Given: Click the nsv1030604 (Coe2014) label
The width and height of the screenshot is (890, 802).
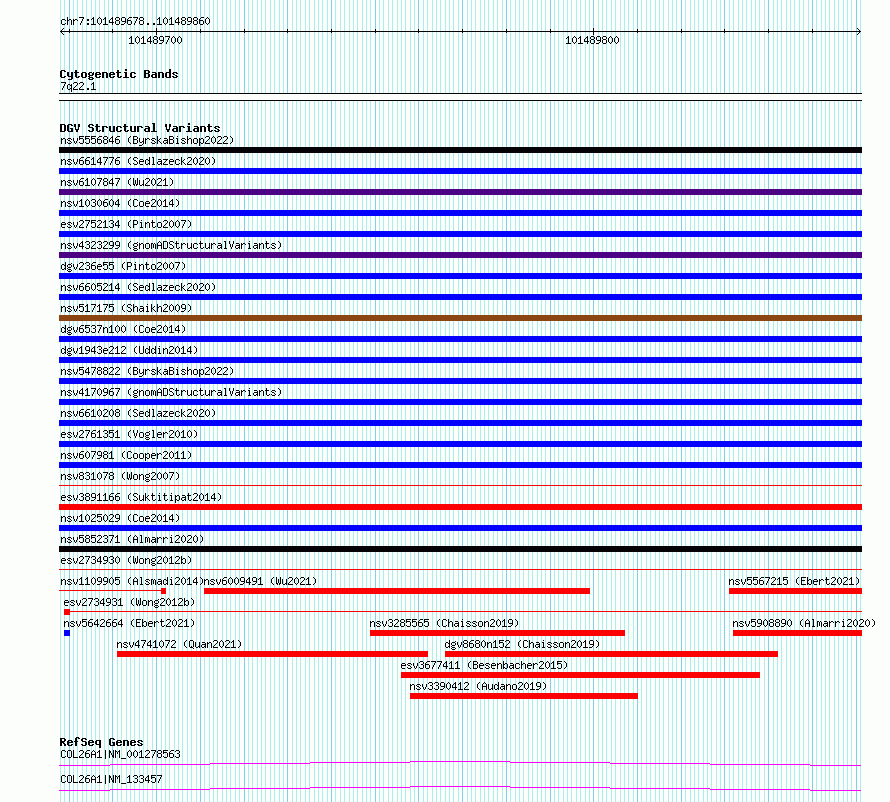Looking at the screenshot, I should [120, 203].
